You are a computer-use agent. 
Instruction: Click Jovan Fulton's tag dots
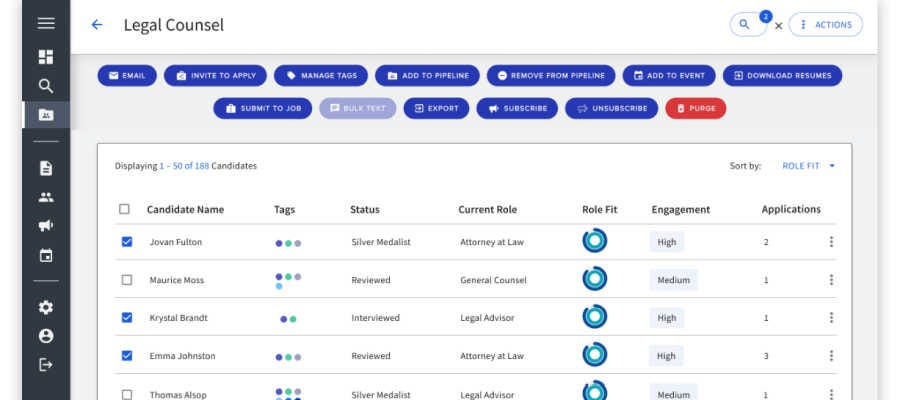[x=288, y=243]
